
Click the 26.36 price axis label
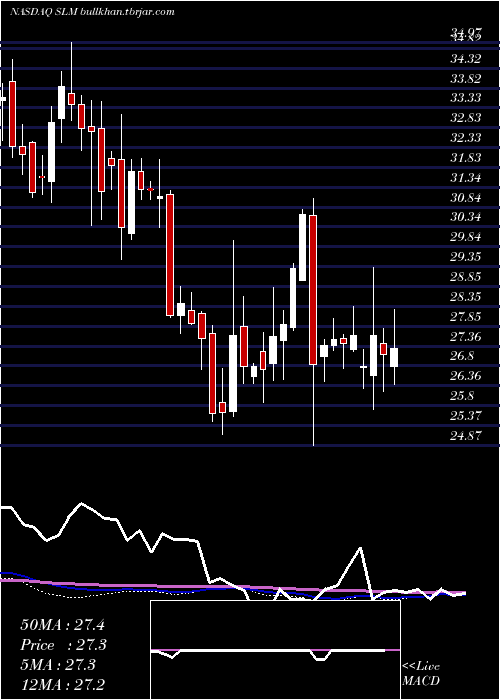466,376
